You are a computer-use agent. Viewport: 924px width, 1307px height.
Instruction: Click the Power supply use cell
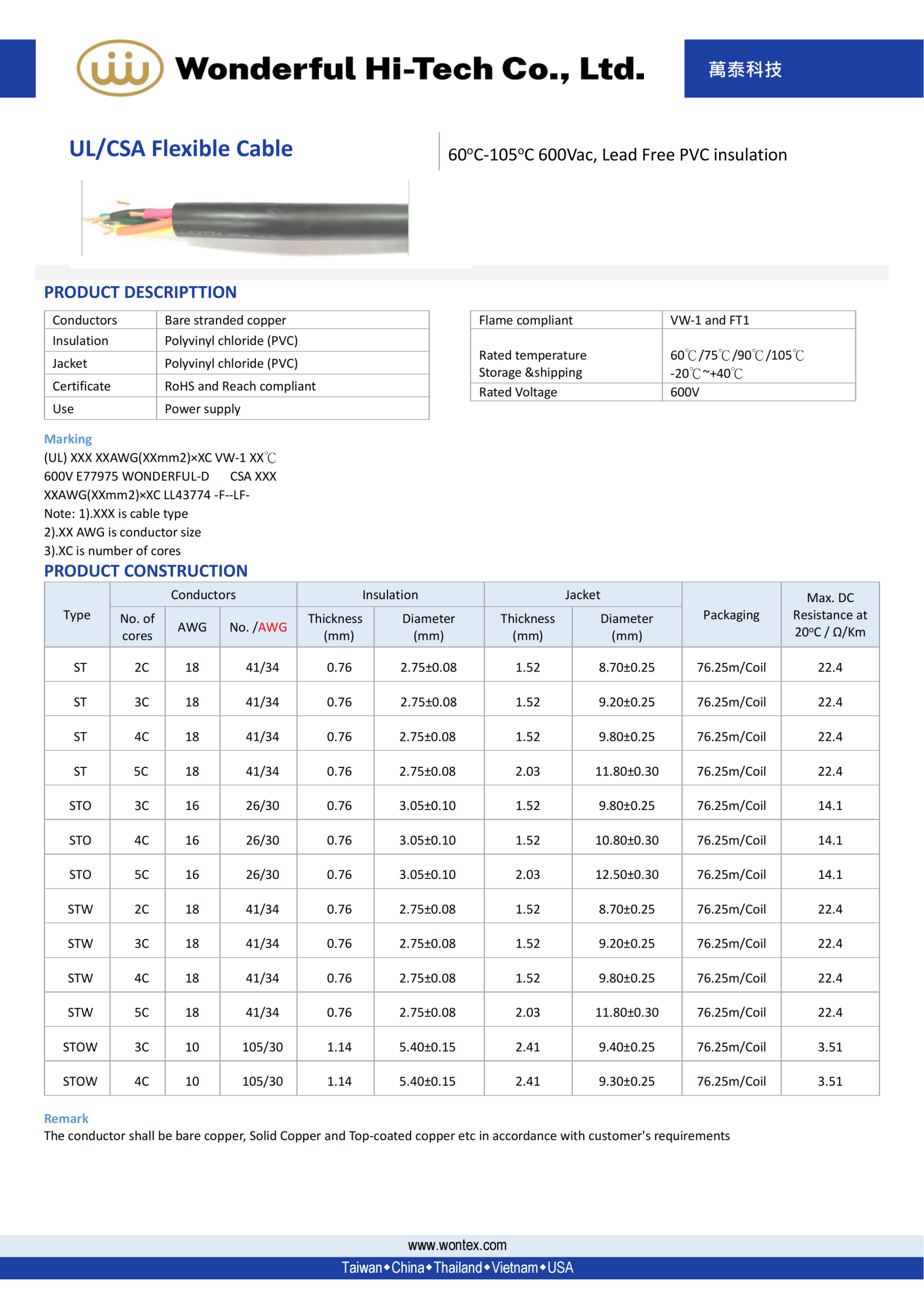(202, 409)
